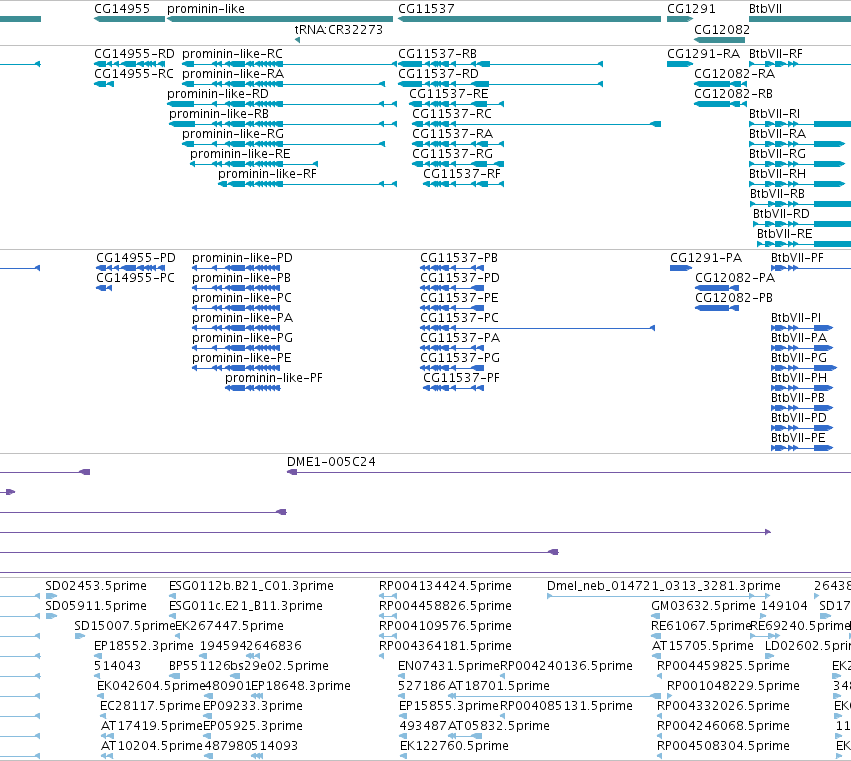The image size is (851, 761).
Task: Select SD15007.5prime EST label
Action: 125,626
